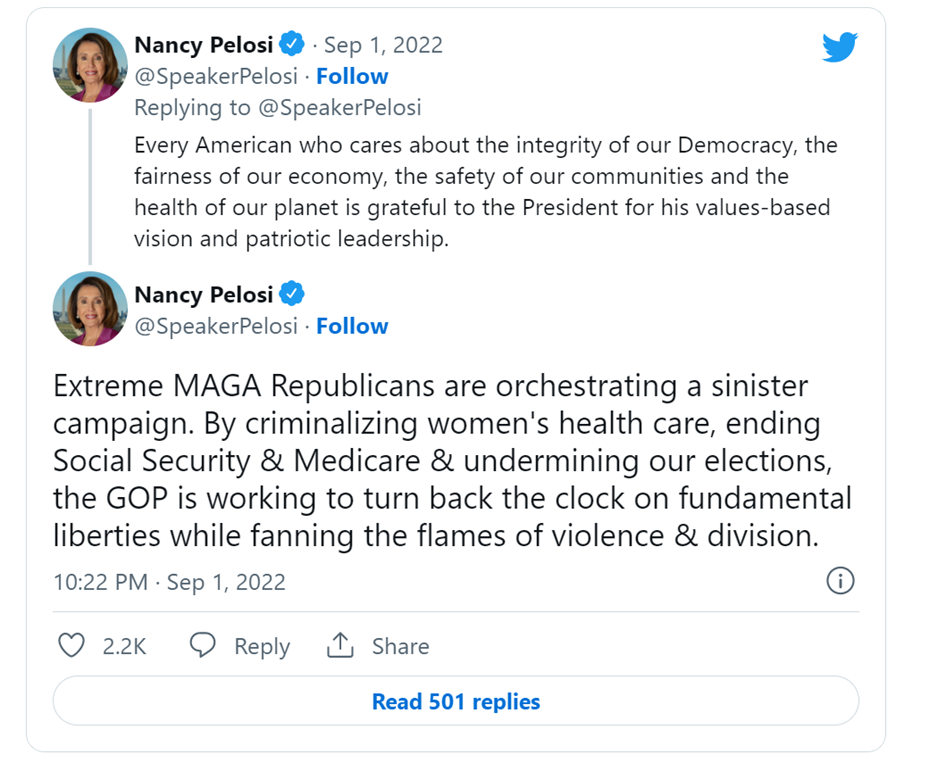Click the Share text label
The height and width of the screenshot is (763, 946).
tap(400, 647)
